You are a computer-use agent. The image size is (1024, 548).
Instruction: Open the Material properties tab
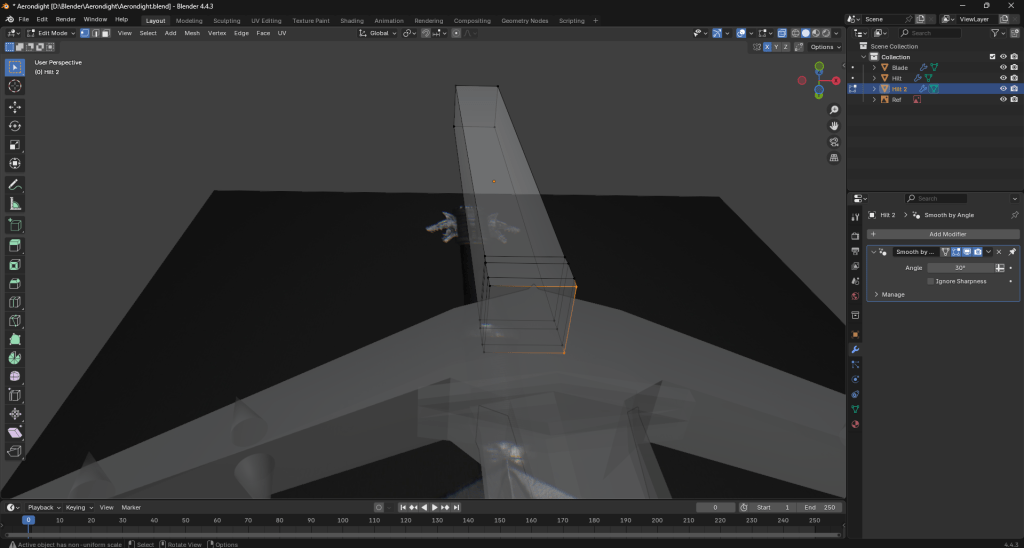tap(855, 424)
